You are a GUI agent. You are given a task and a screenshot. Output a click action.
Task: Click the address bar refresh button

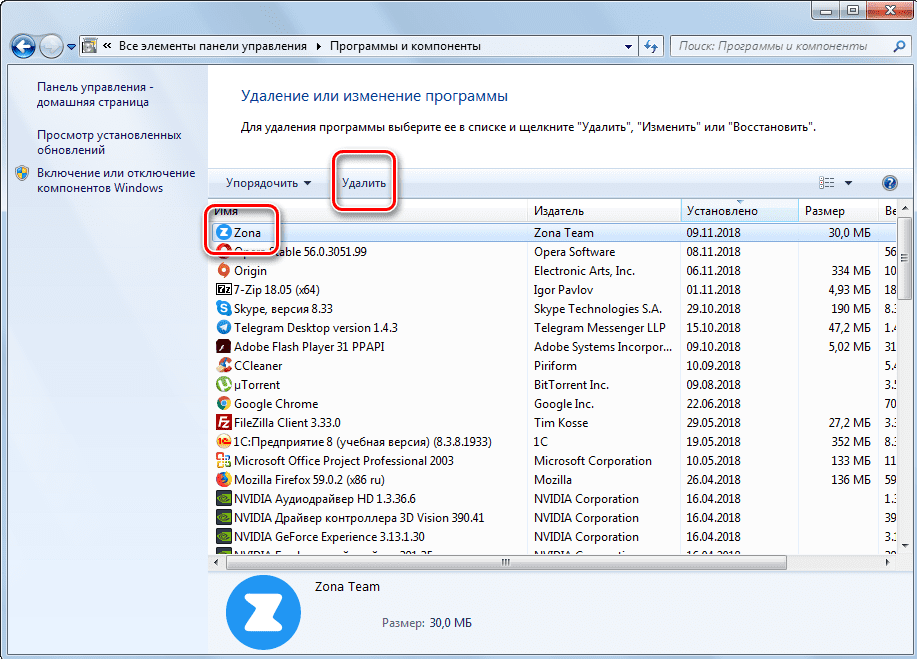tap(651, 46)
